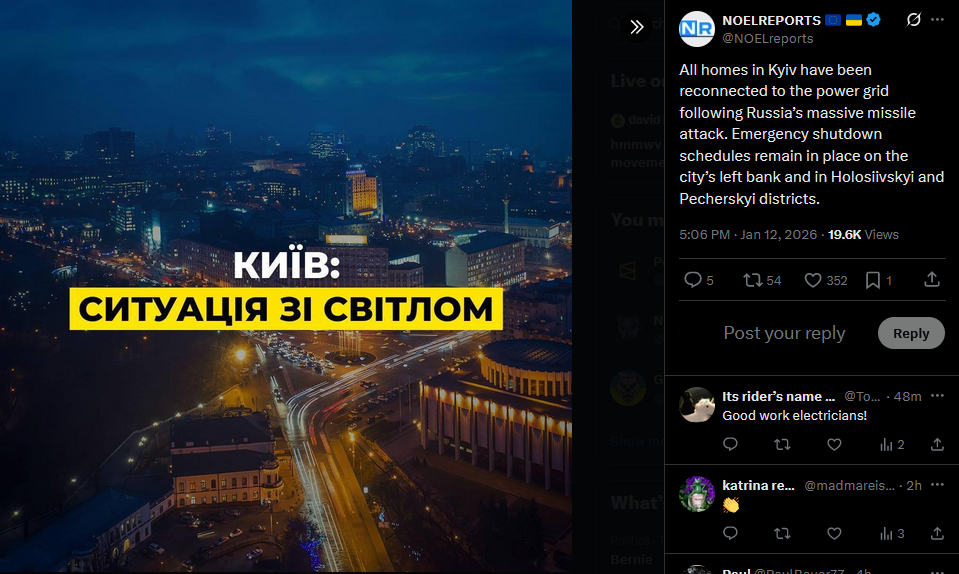The width and height of the screenshot is (959, 574).
Task: Open the NOELREPORTS profile avatar
Action: tap(697, 29)
